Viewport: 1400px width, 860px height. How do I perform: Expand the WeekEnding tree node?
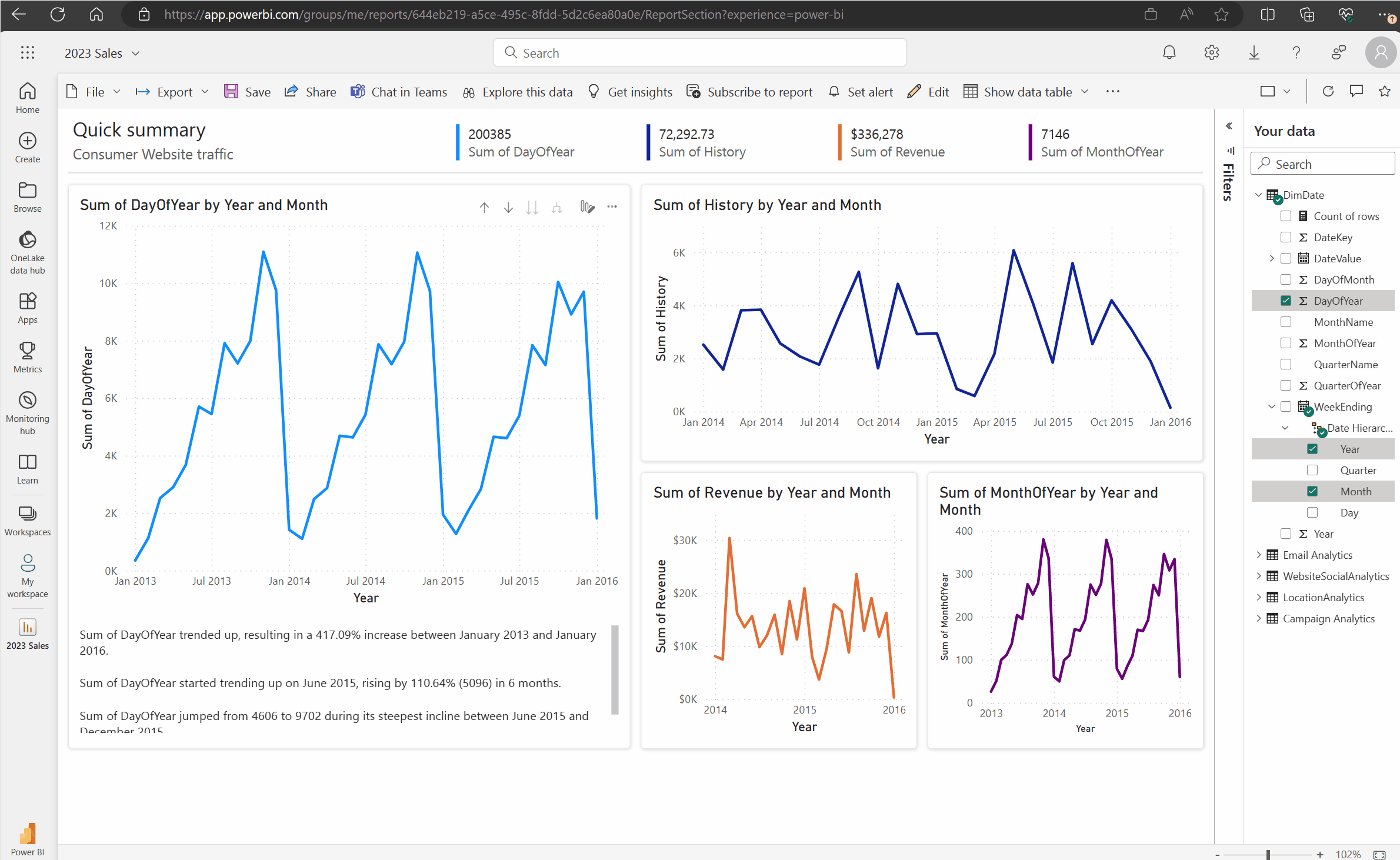1269,406
